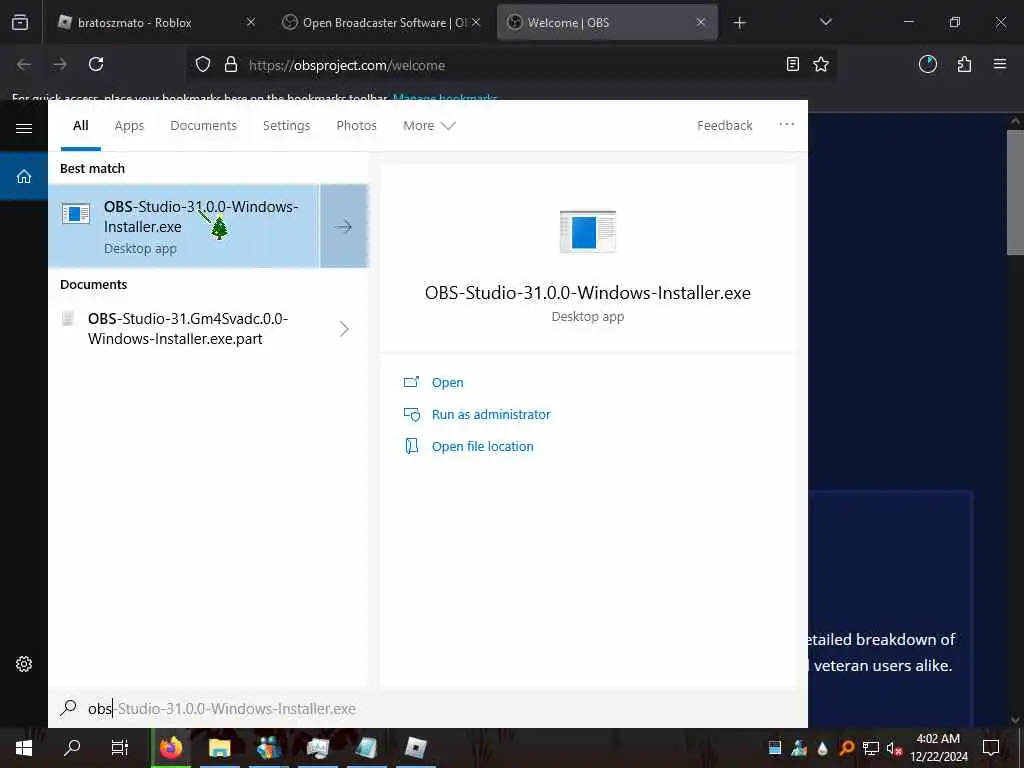Click the Feedback button
Viewport: 1024px width, 768px height.
point(724,125)
